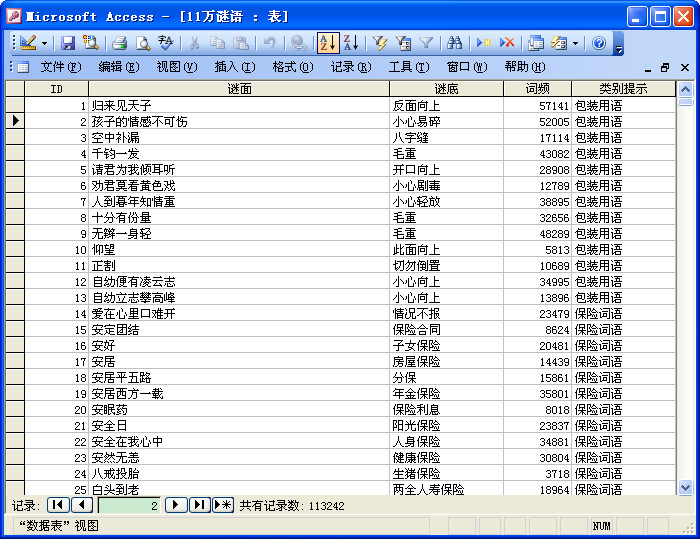
Task: Go to last record button
Action: pos(200,505)
